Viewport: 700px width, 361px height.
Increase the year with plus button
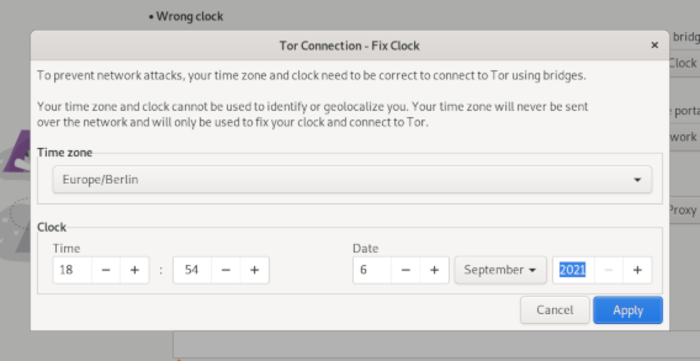pyautogui.click(x=638, y=270)
